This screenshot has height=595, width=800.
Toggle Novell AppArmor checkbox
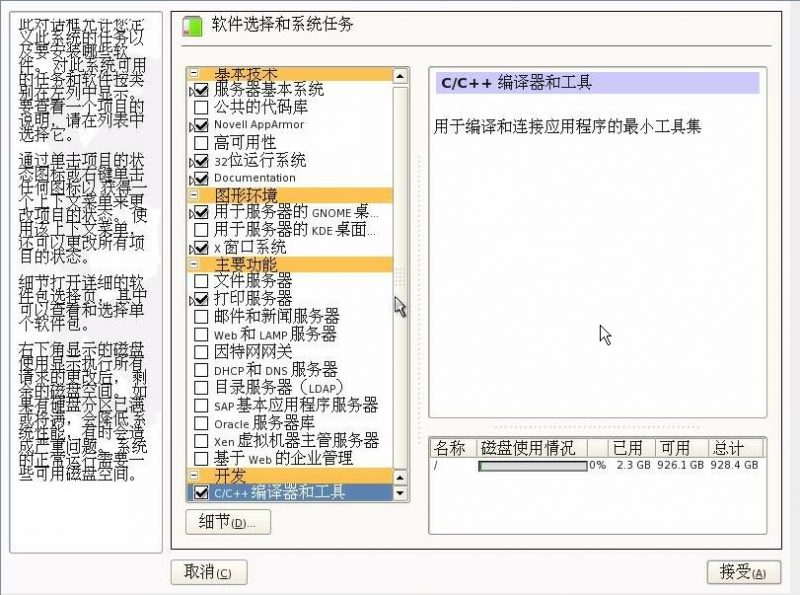(201, 125)
